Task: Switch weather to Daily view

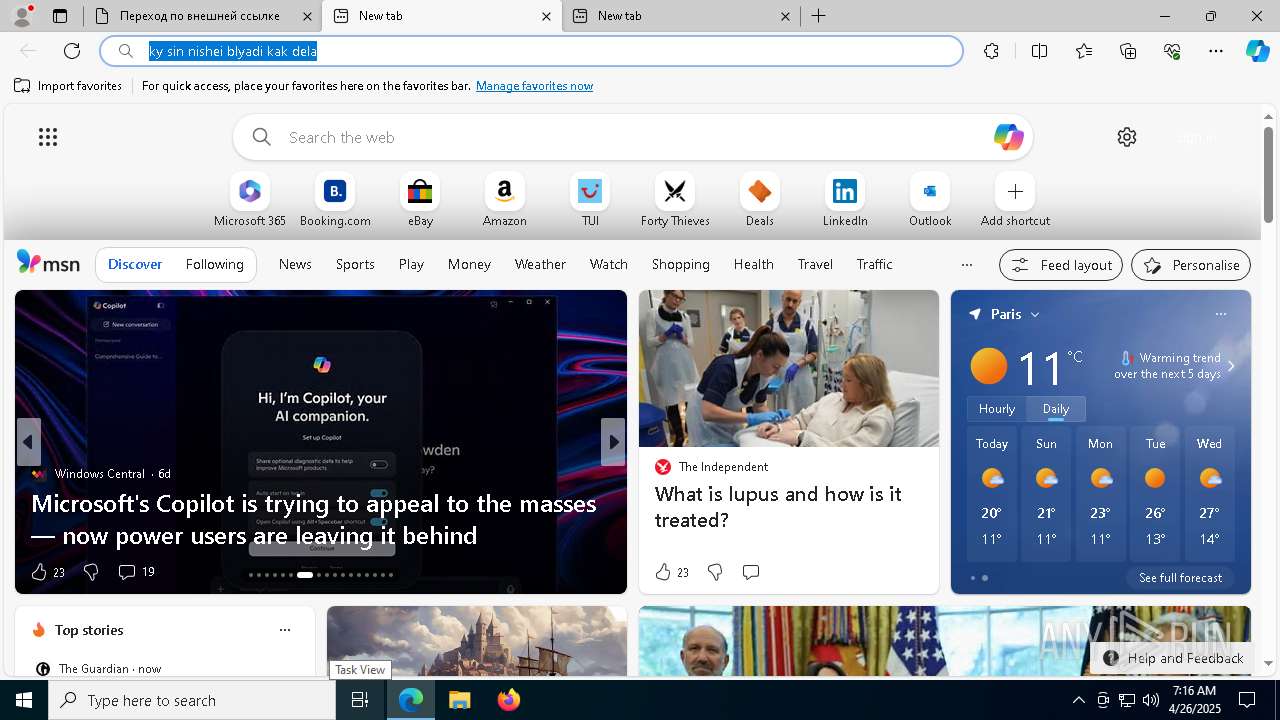Action: [x=1056, y=409]
